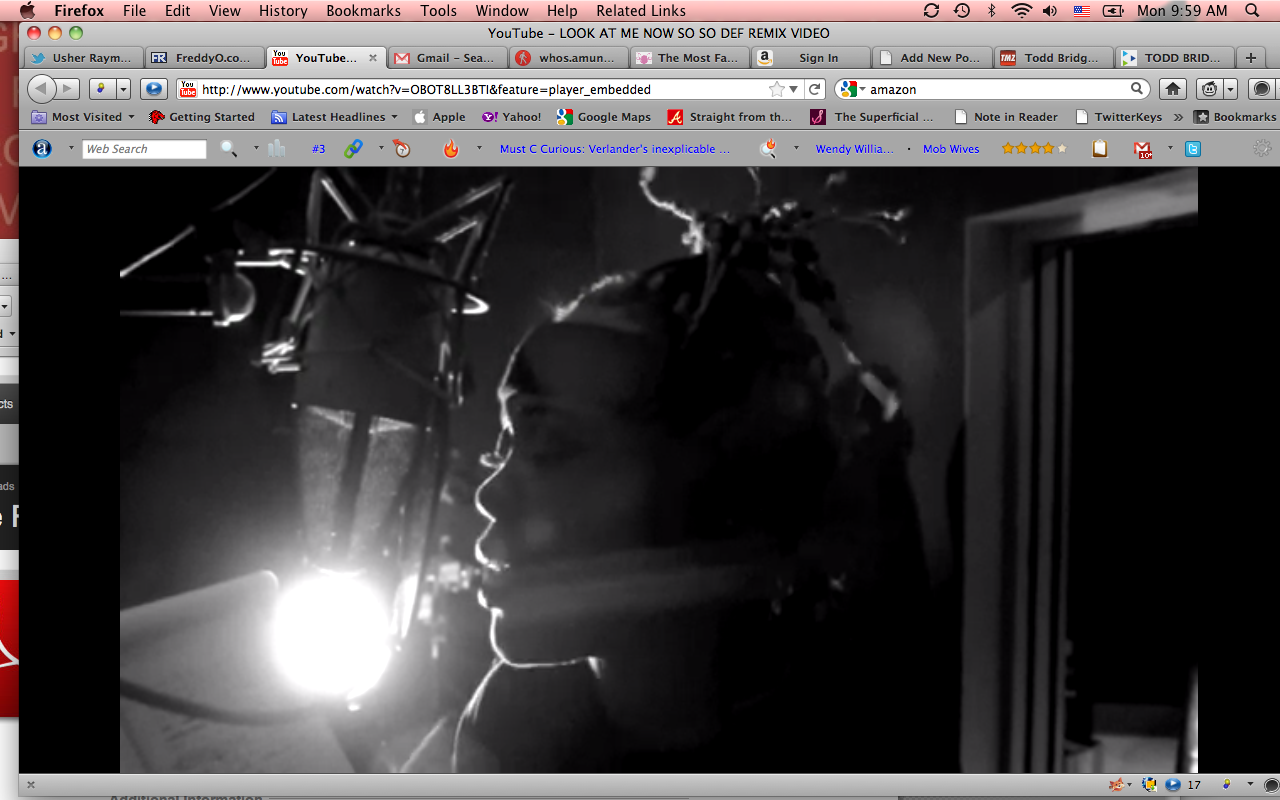Open the Mac Spotlight search

point(1252,11)
